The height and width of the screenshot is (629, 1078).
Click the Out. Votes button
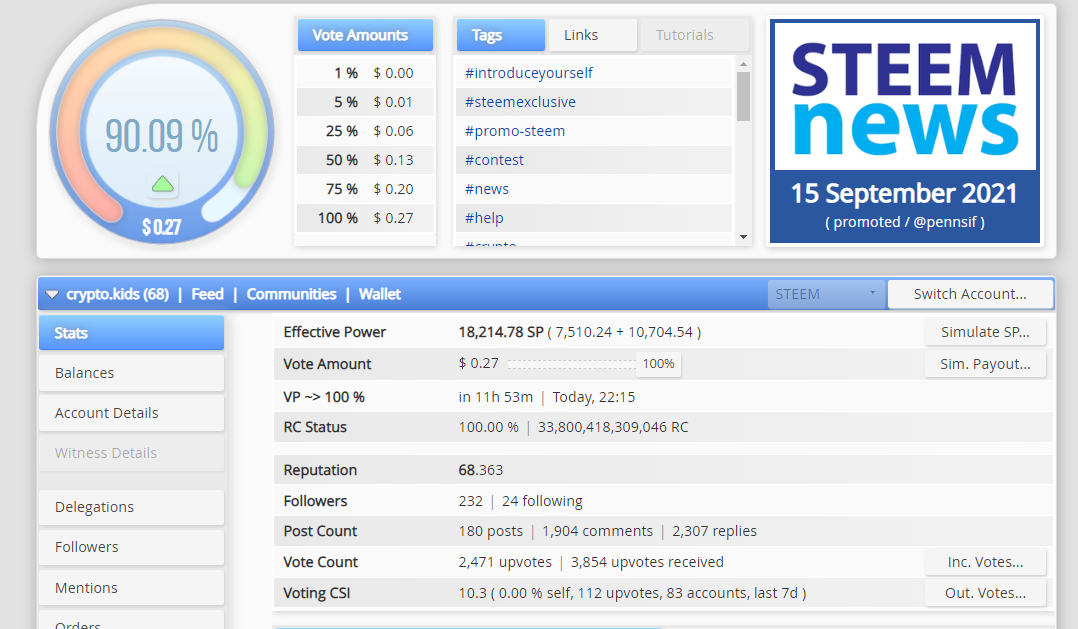coord(985,593)
